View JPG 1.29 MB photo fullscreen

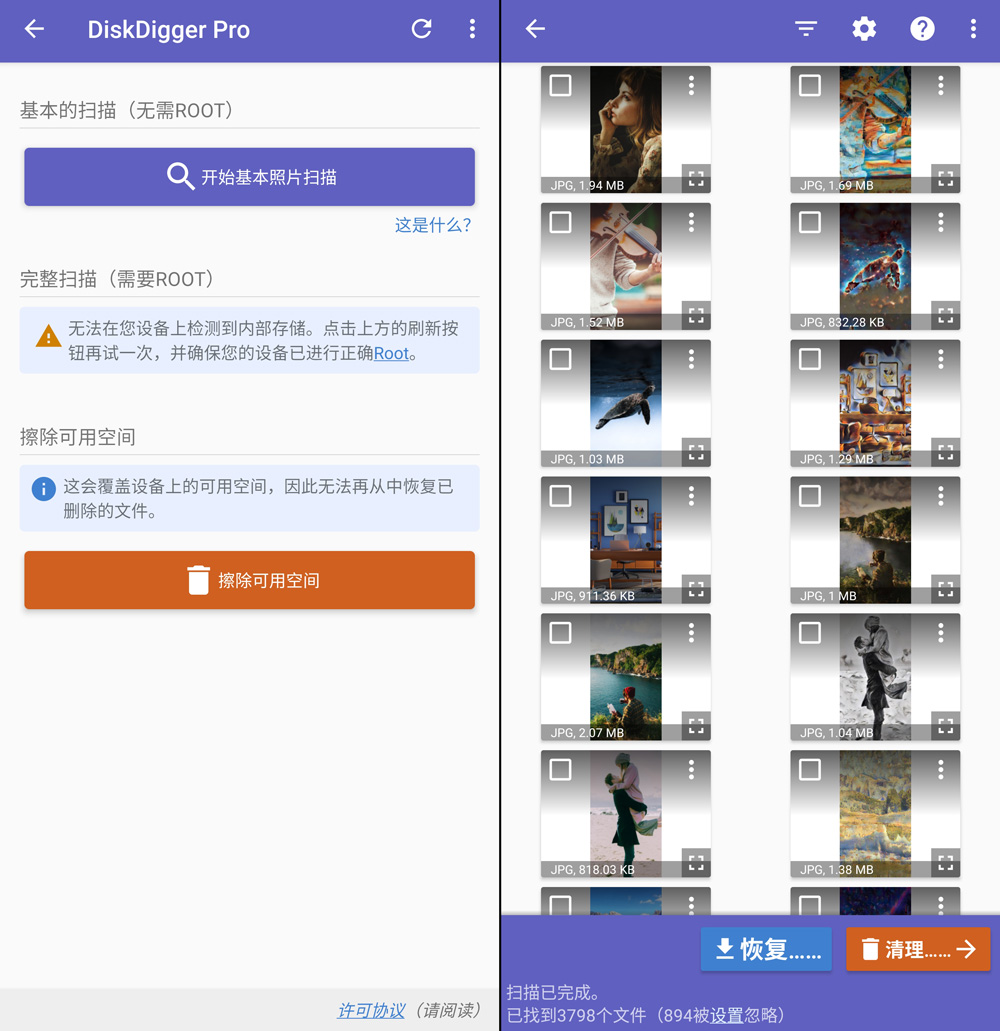[946, 452]
